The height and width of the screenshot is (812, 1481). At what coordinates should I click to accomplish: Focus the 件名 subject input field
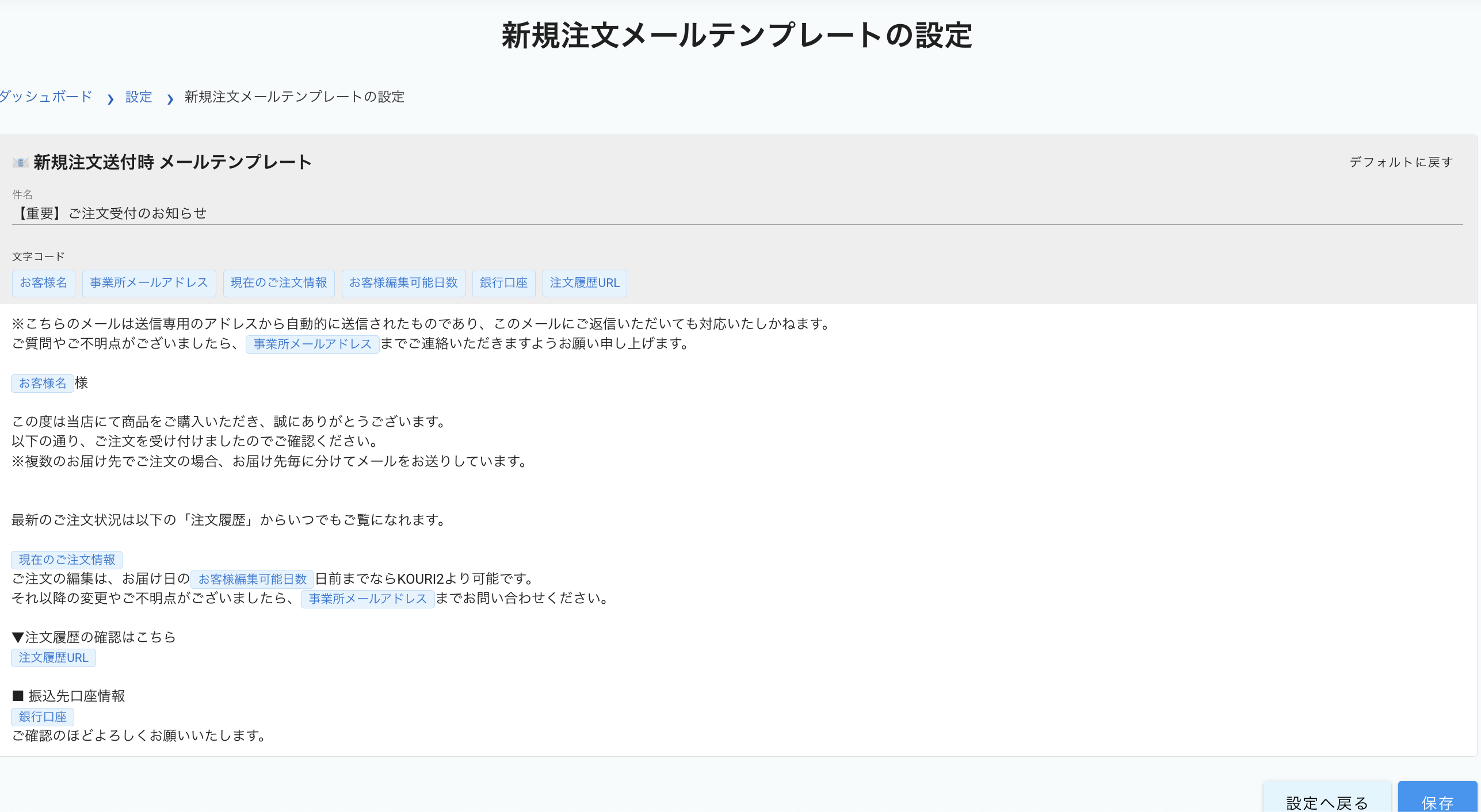click(737, 213)
